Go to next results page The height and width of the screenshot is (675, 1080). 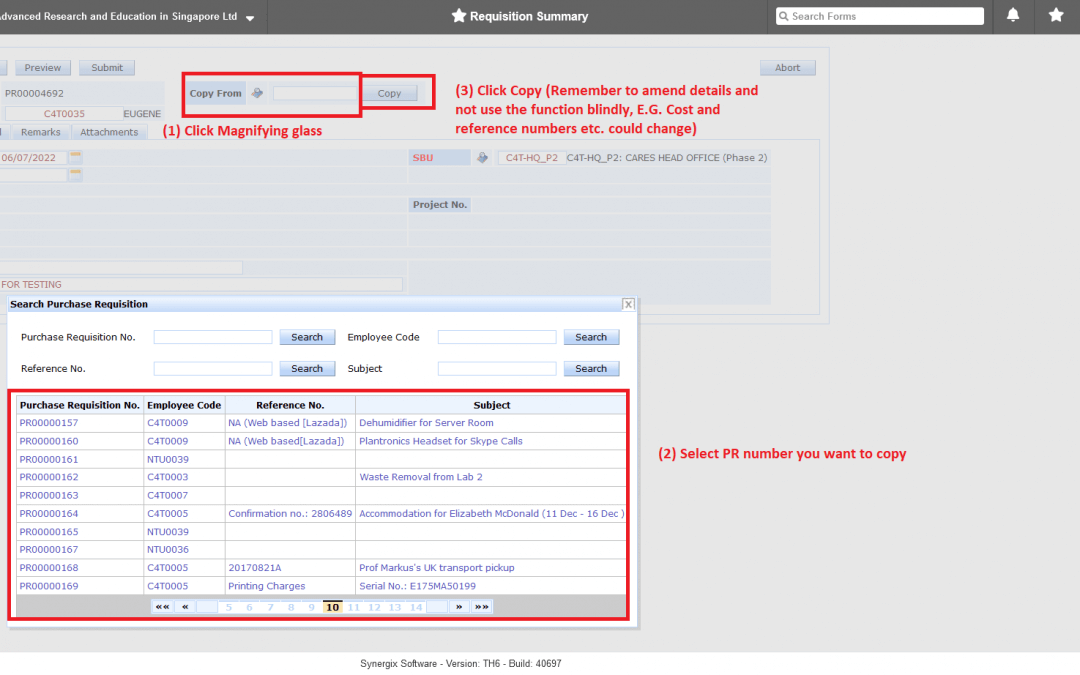(459, 607)
